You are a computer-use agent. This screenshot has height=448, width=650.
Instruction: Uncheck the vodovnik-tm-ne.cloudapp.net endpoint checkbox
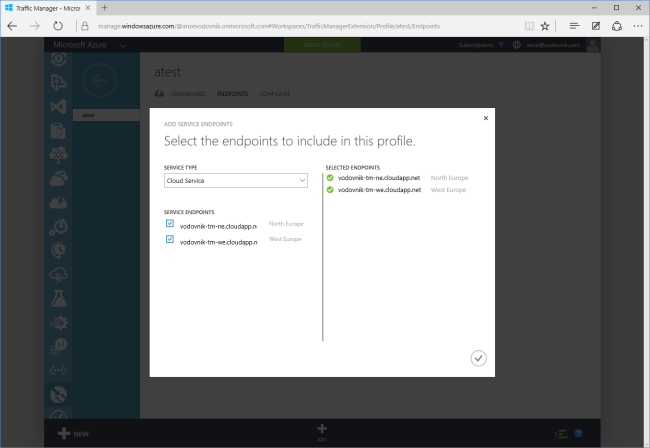(170, 224)
